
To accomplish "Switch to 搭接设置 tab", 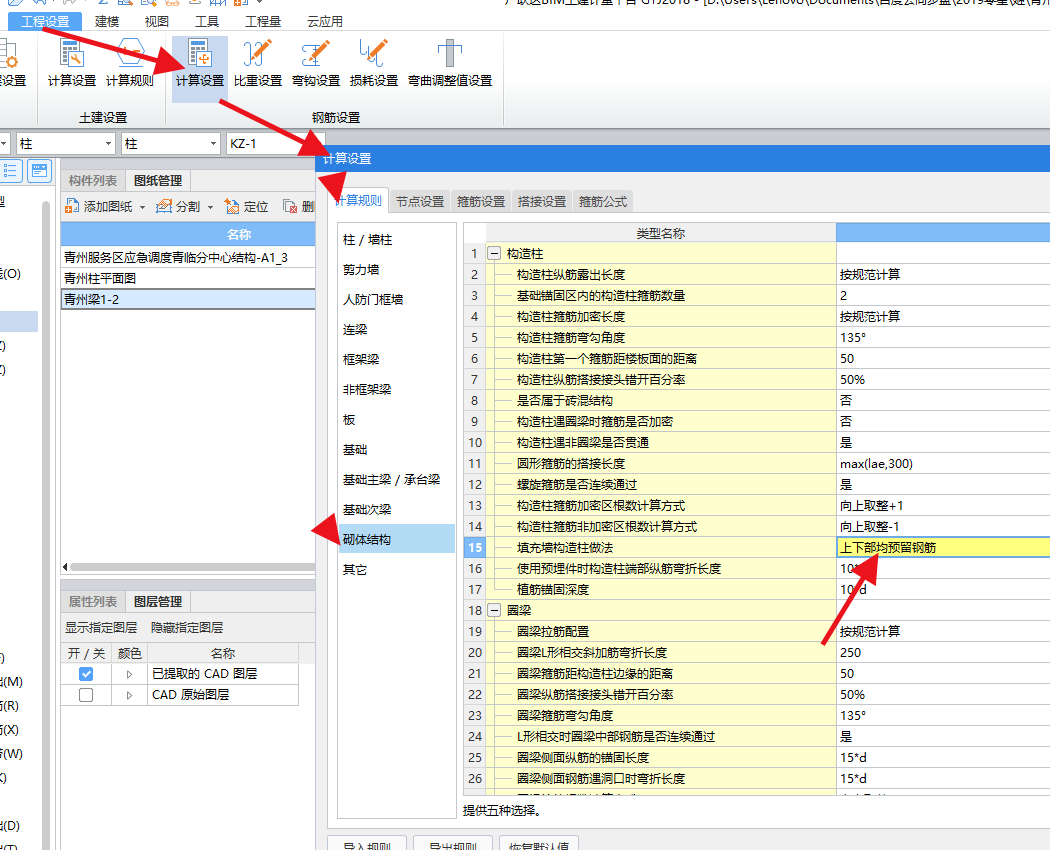I will pyautogui.click(x=542, y=201).
